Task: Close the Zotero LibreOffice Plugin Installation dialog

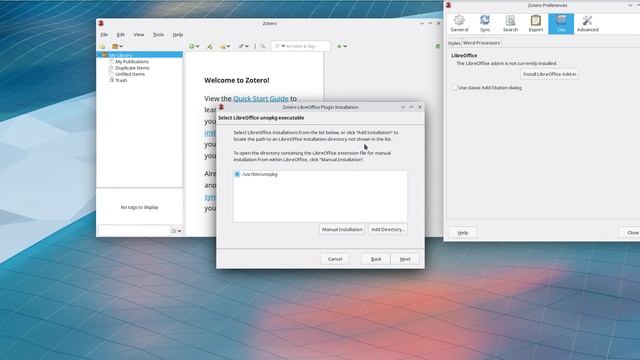Action: (420, 107)
